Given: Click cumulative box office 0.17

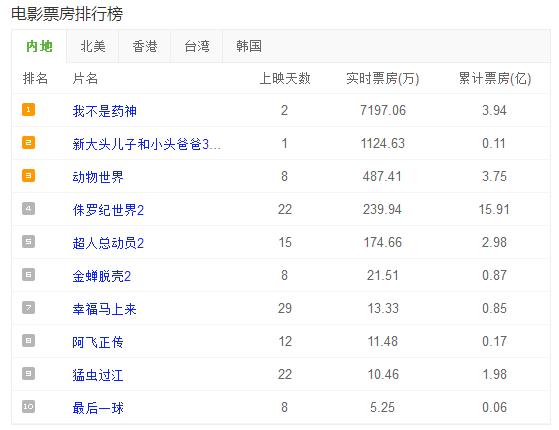Looking at the screenshot, I should (494, 341).
